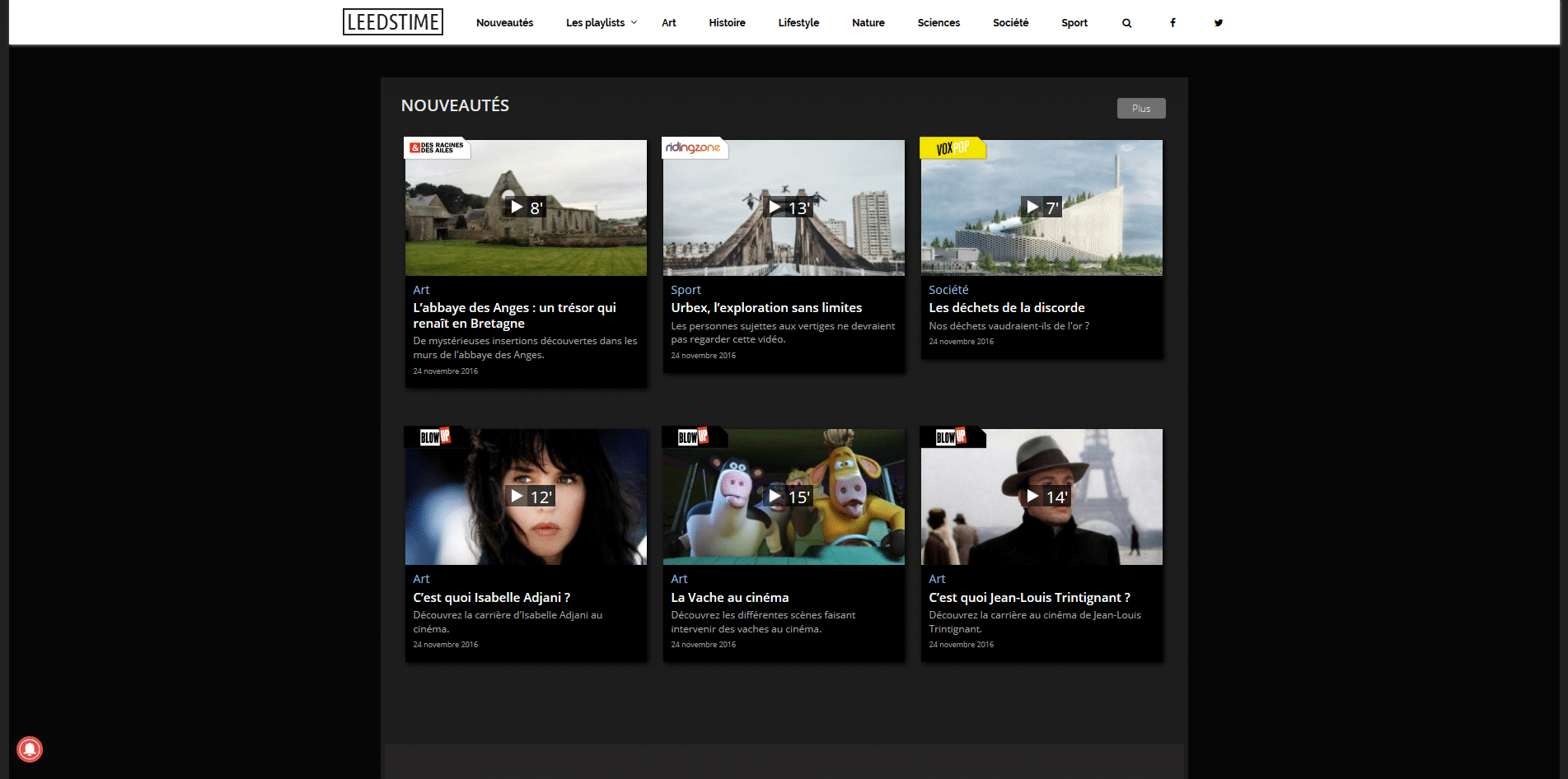Visit the Facebook page icon
Screen dimensions: 1568x779
click(x=1172, y=23)
